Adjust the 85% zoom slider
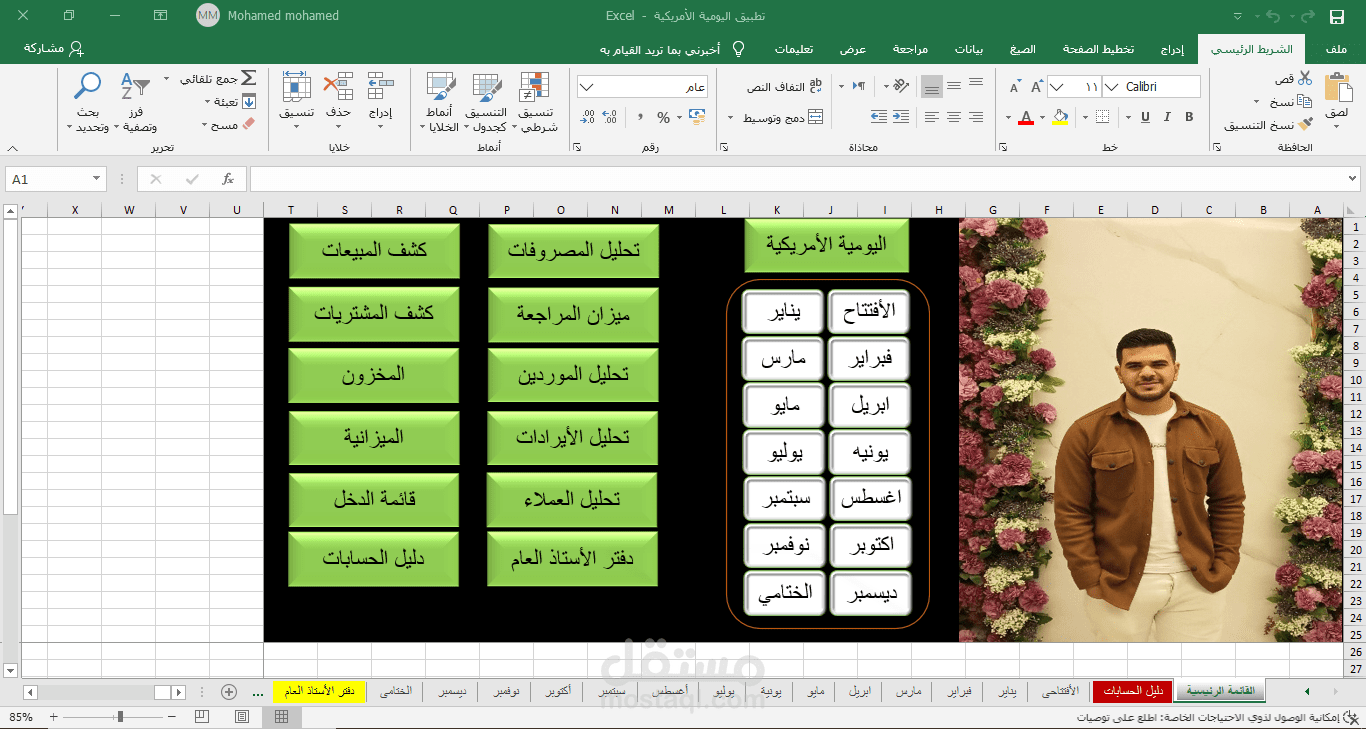This screenshot has height=729, width=1366. pos(118,716)
